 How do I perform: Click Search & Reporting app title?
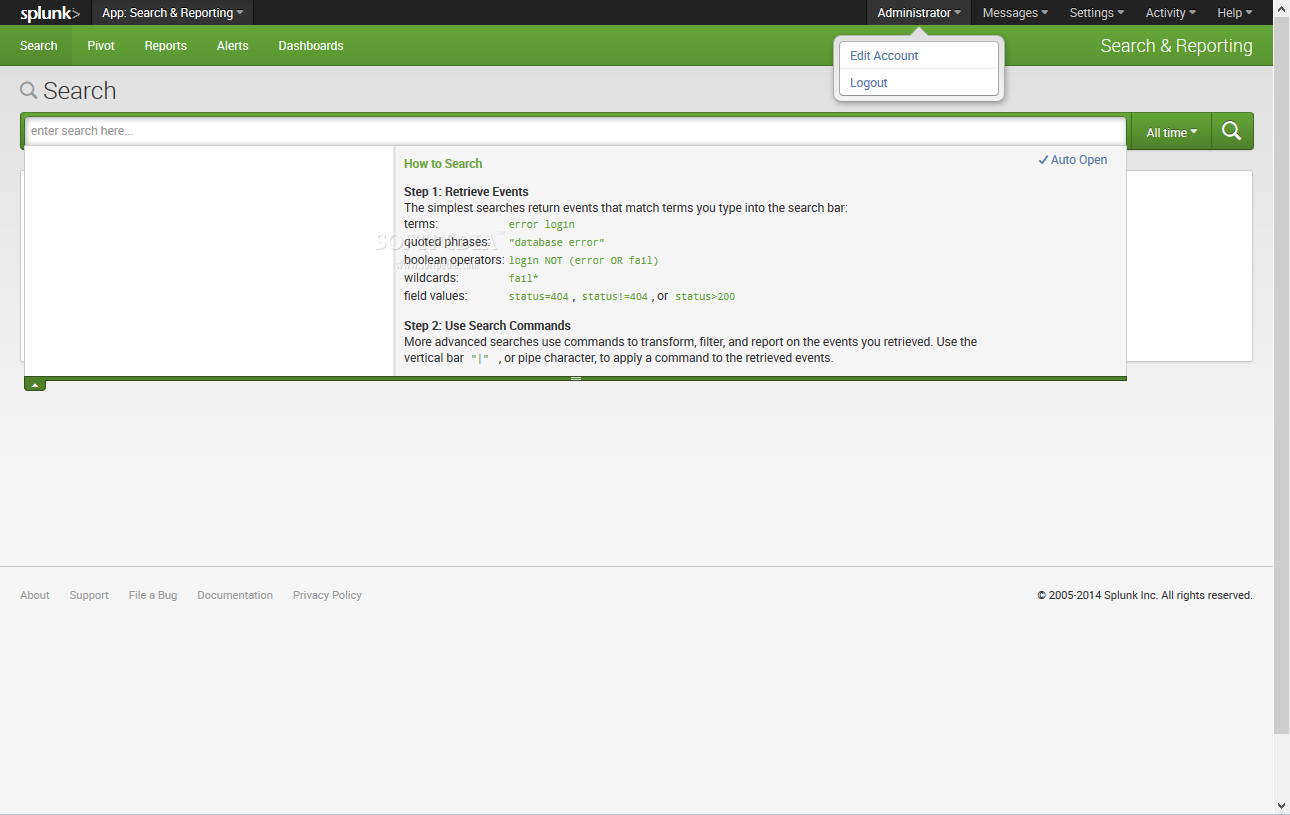(1176, 46)
